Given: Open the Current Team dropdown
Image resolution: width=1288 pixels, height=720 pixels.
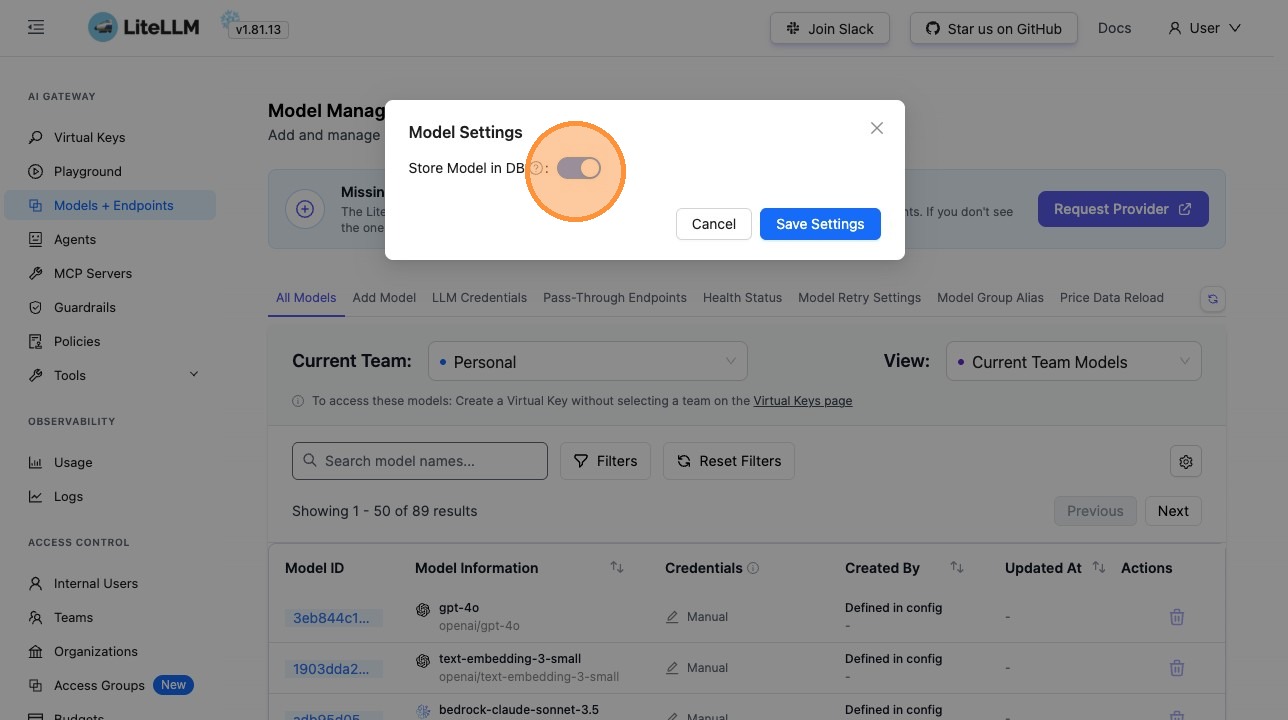Looking at the screenshot, I should pos(587,361).
